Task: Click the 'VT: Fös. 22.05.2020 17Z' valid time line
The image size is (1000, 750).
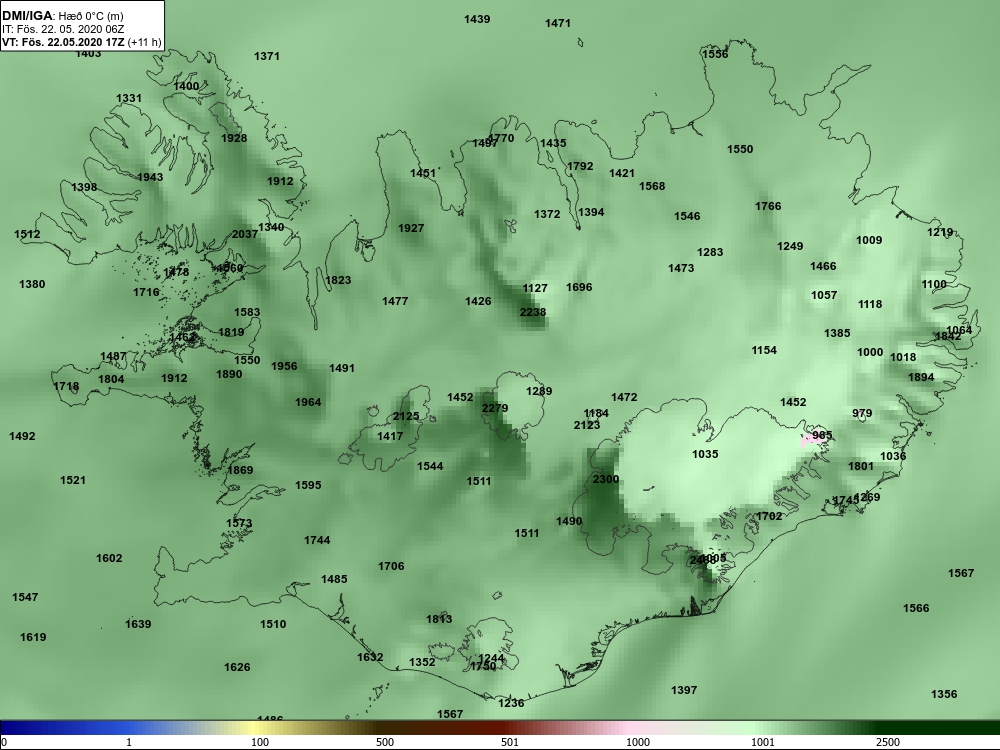Action: point(63,42)
